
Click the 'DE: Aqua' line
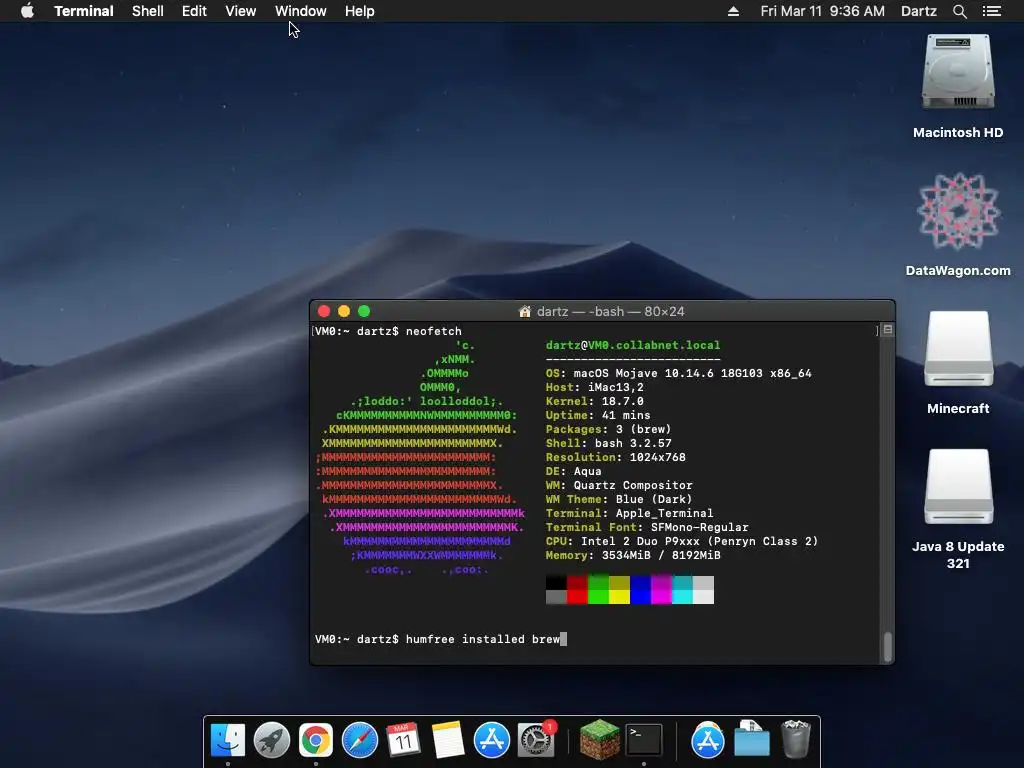click(x=573, y=472)
